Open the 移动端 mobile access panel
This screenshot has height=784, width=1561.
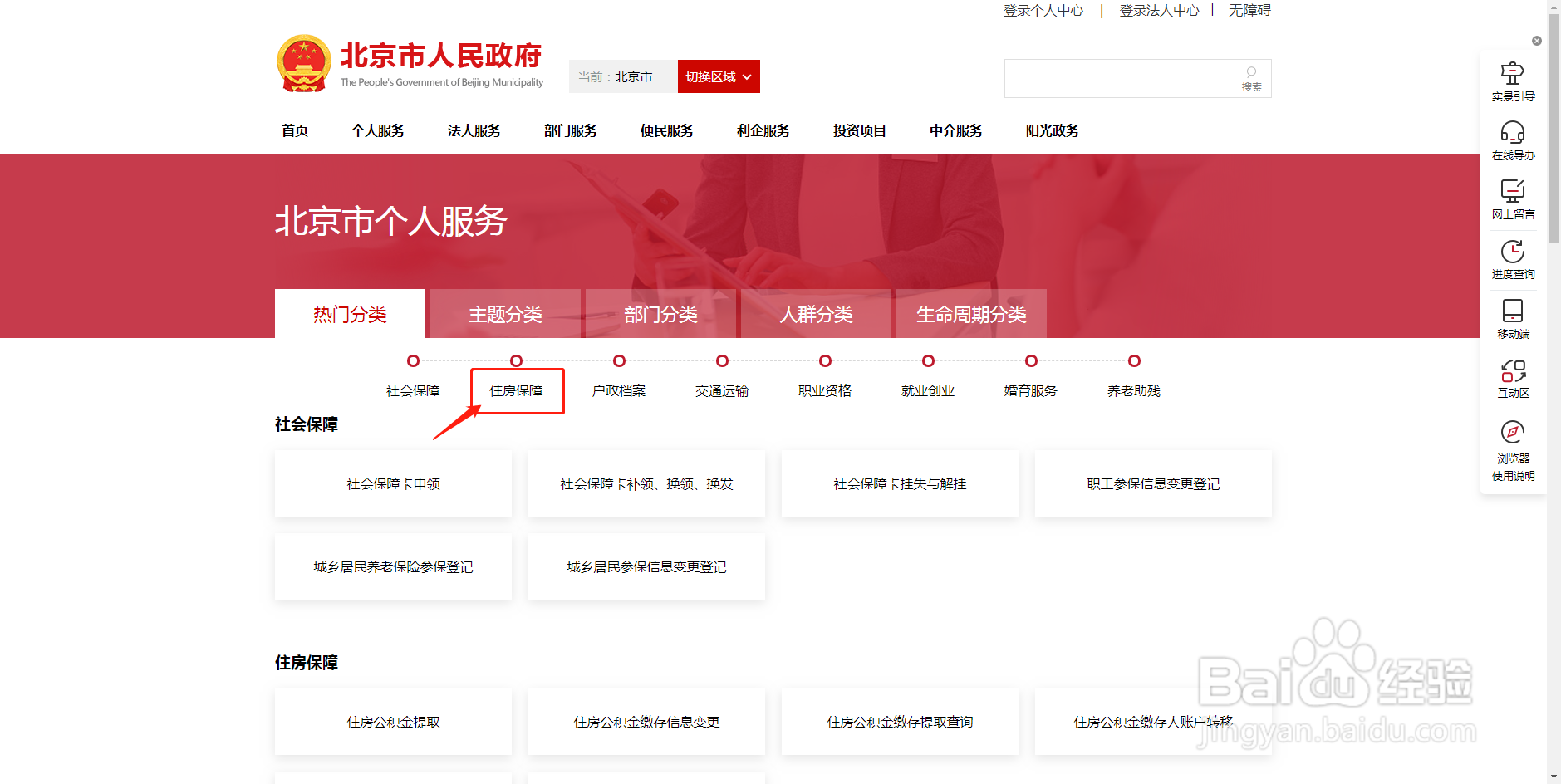click(1513, 319)
